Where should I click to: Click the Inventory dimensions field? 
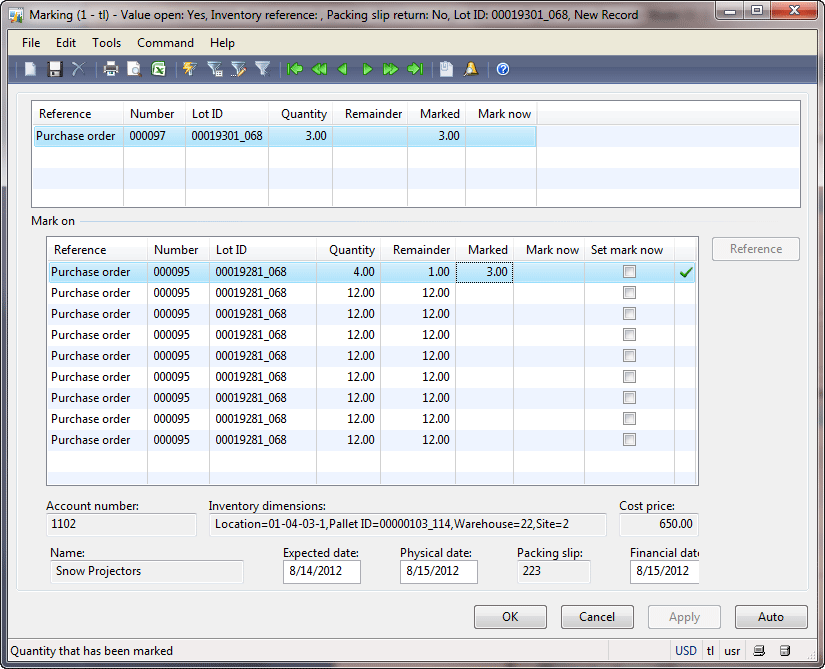tap(407, 524)
